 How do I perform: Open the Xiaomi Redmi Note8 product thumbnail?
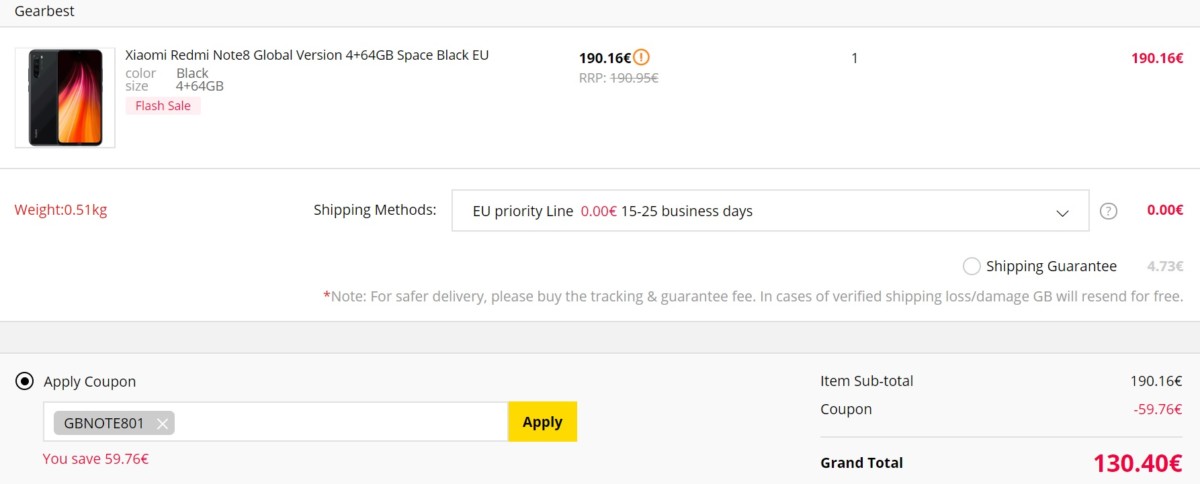click(x=65, y=97)
